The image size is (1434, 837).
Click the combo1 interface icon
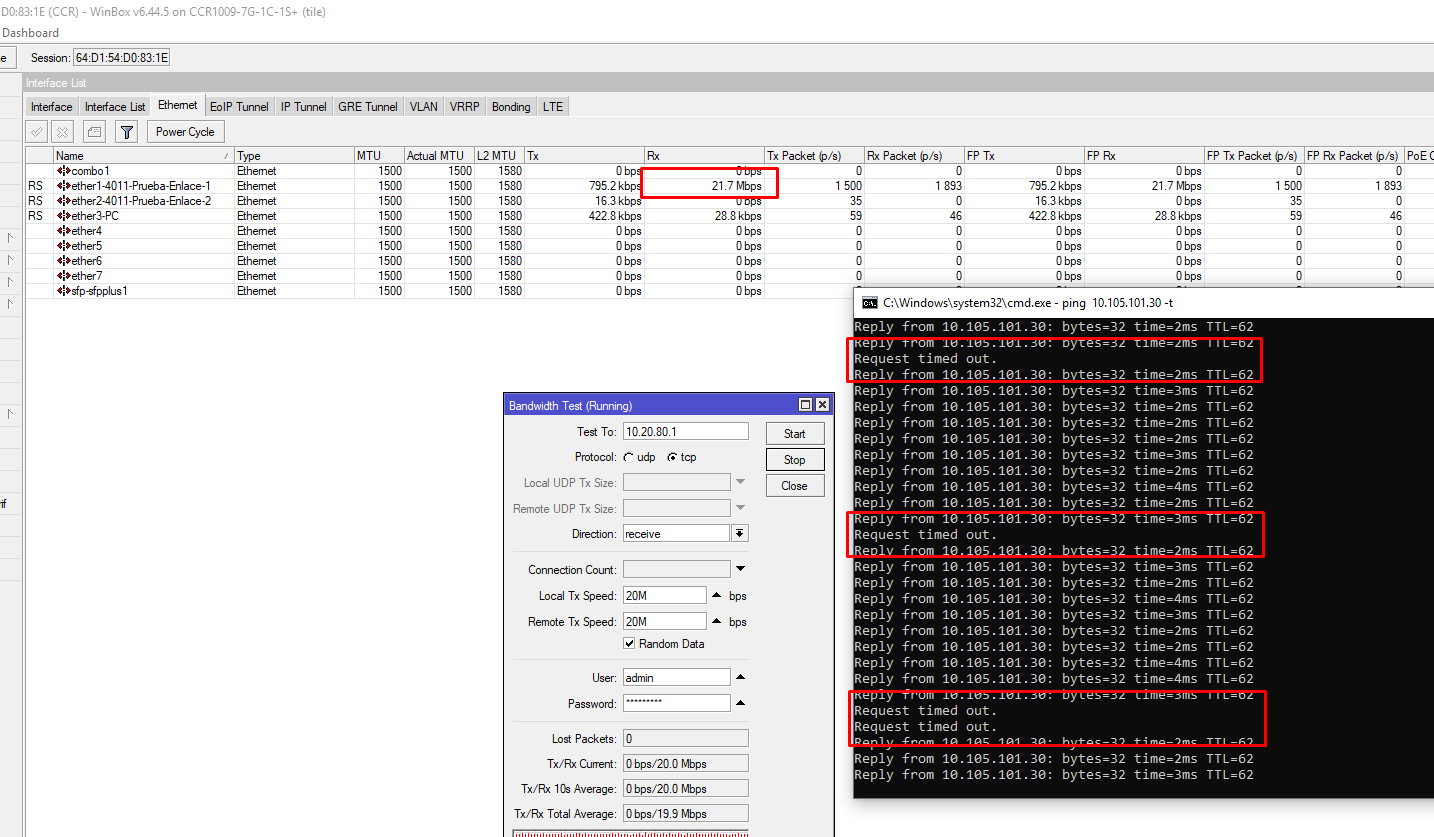click(64, 171)
